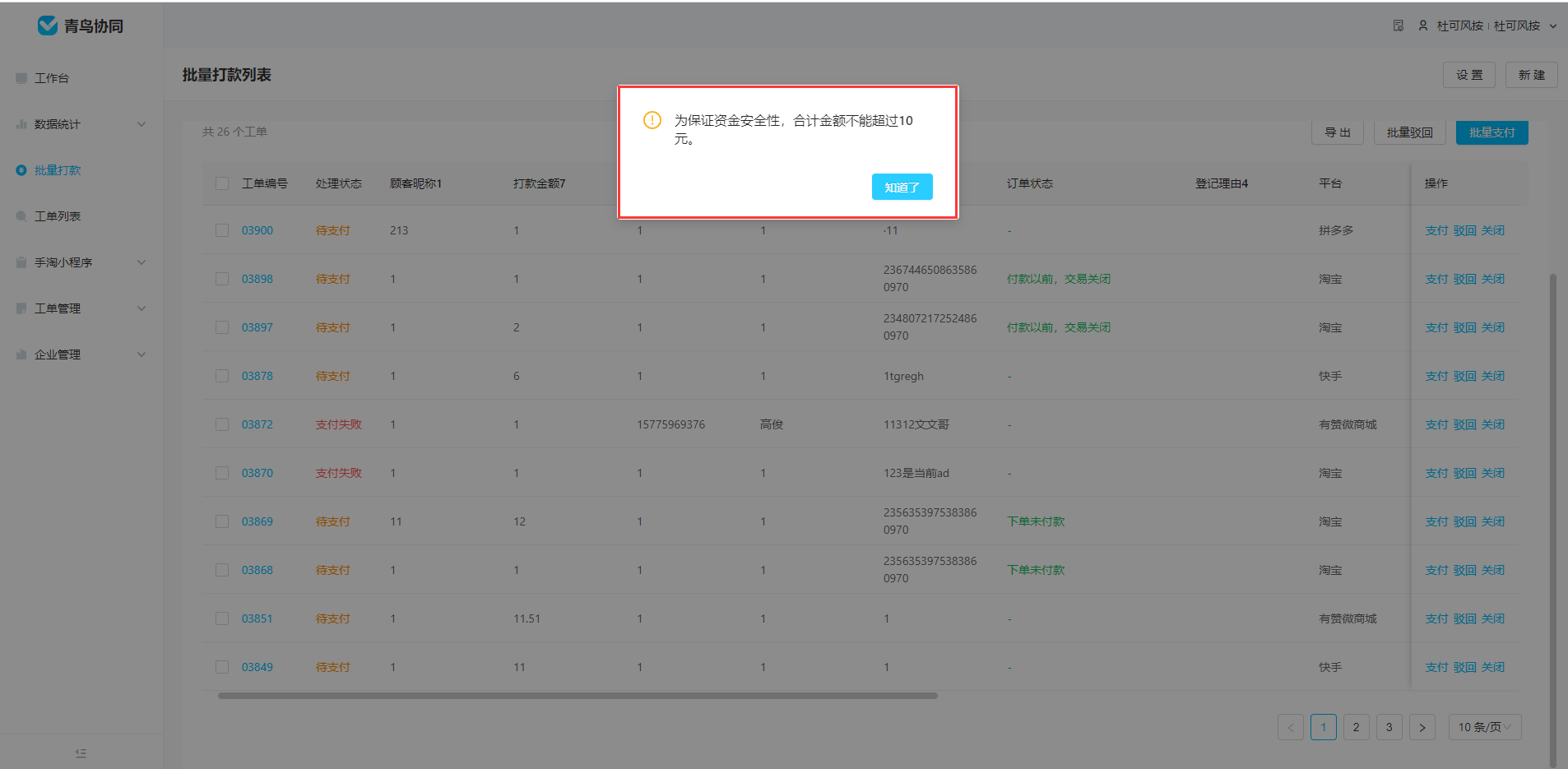Open the user account dropdown arrow
1568x769 pixels.
click(1553, 26)
